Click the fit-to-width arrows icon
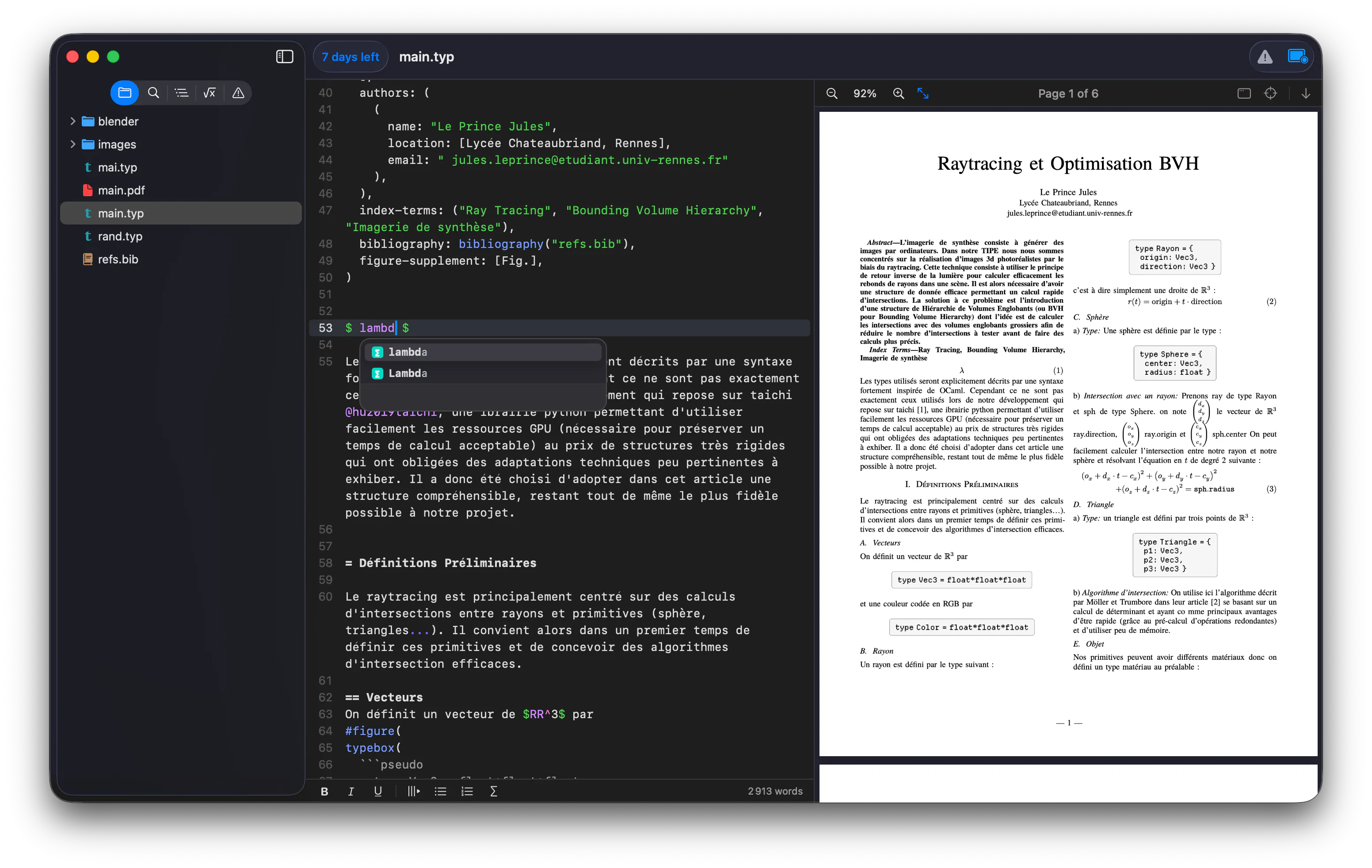The width and height of the screenshot is (1372, 868). coord(923,93)
